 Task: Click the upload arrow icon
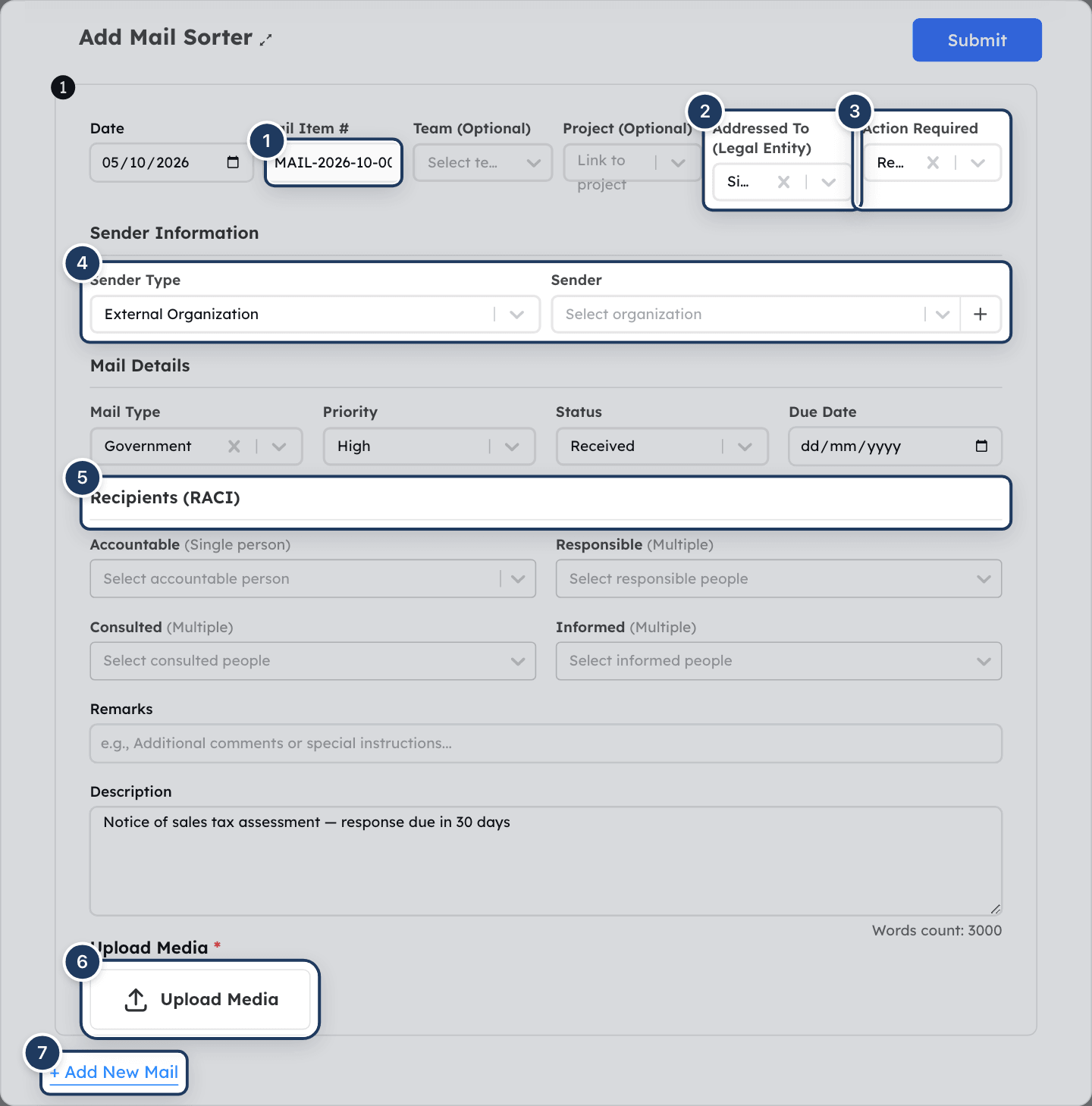[136, 999]
